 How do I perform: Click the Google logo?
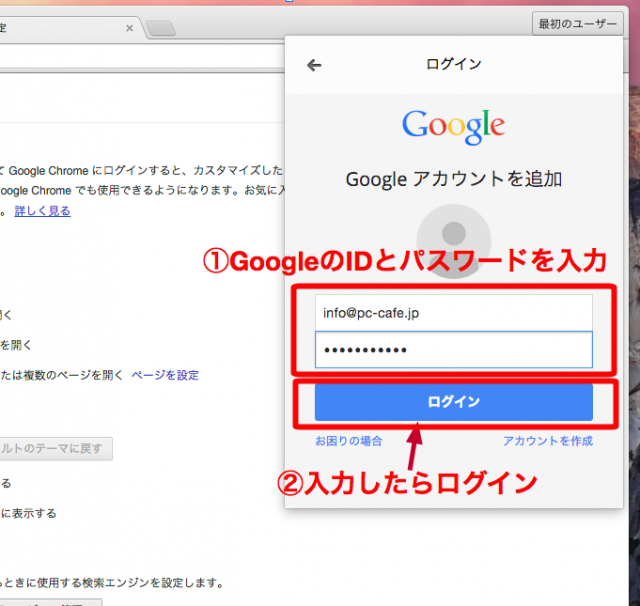click(453, 126)
